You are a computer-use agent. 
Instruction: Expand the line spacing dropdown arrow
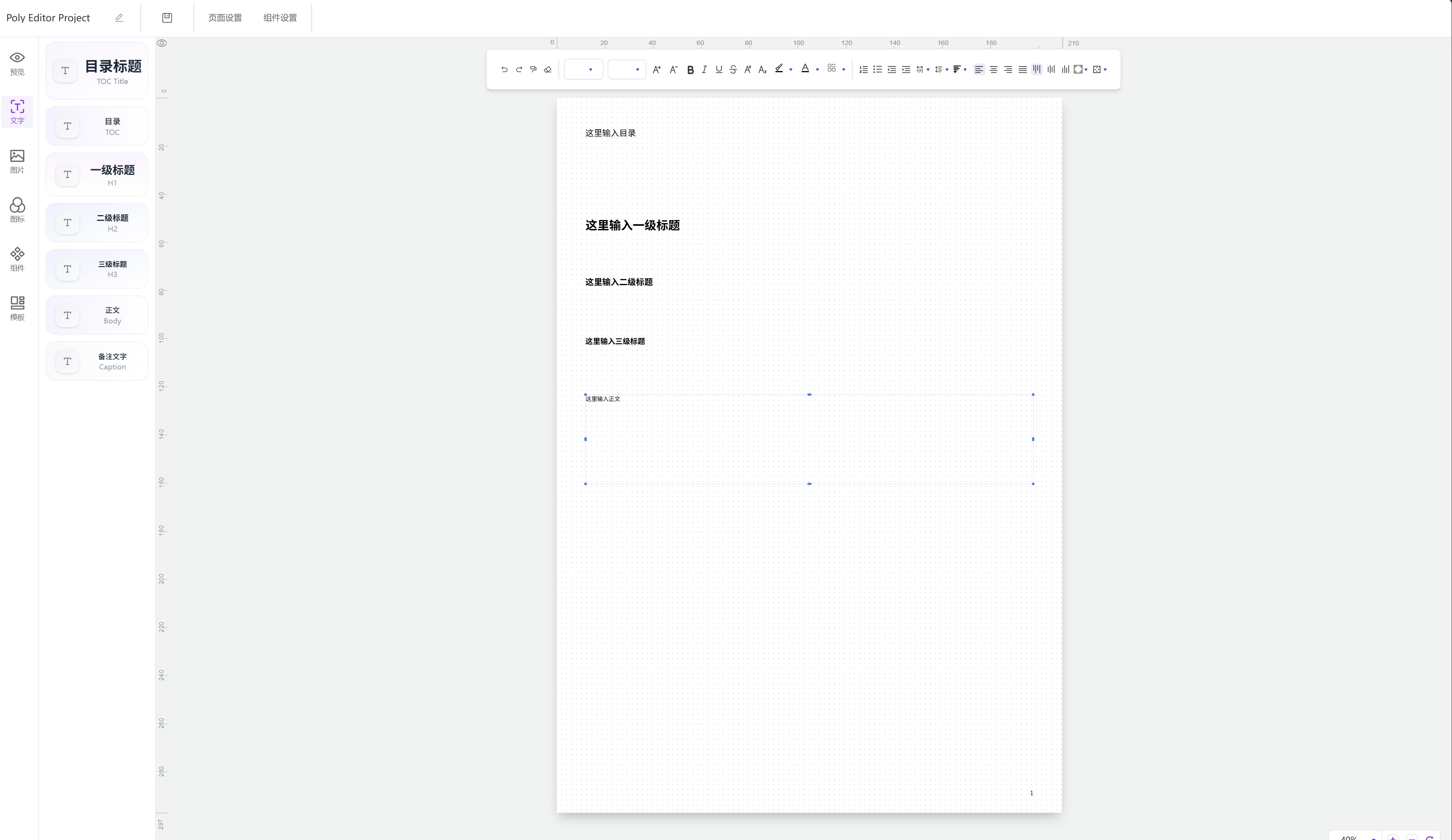(947, 70)
